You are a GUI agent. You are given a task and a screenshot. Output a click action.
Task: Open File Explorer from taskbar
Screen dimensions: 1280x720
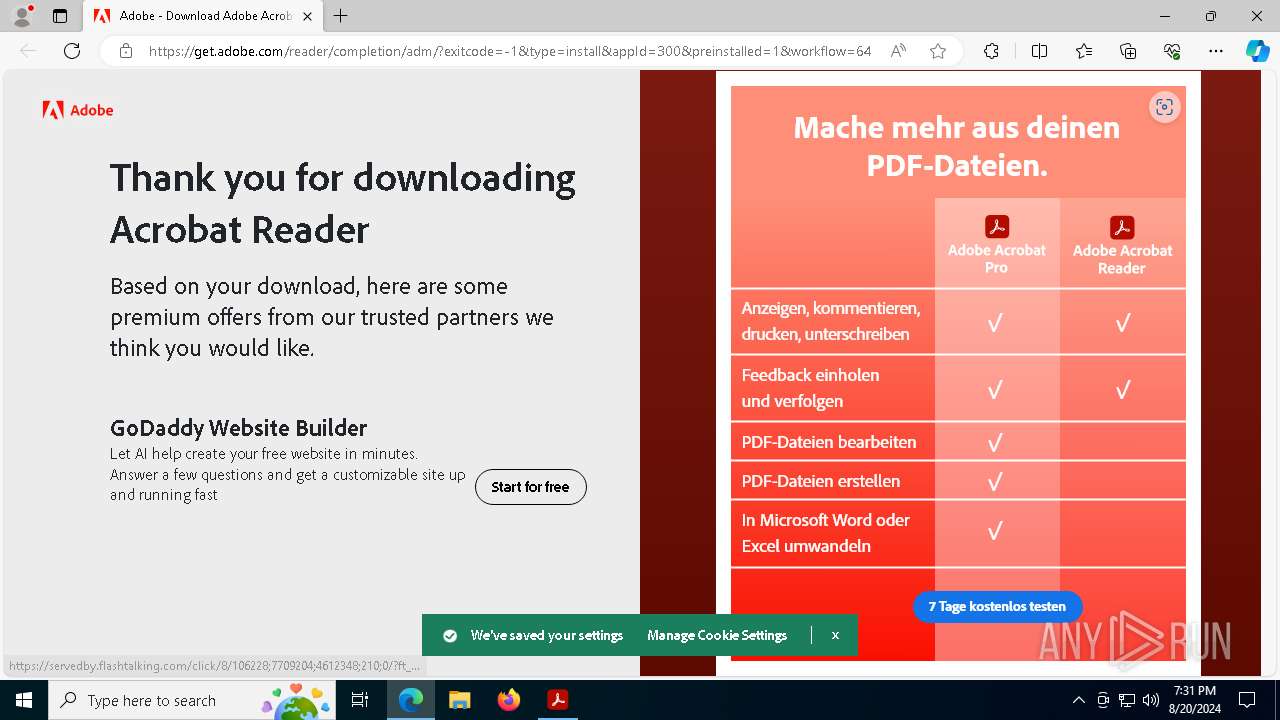point(459,700)
